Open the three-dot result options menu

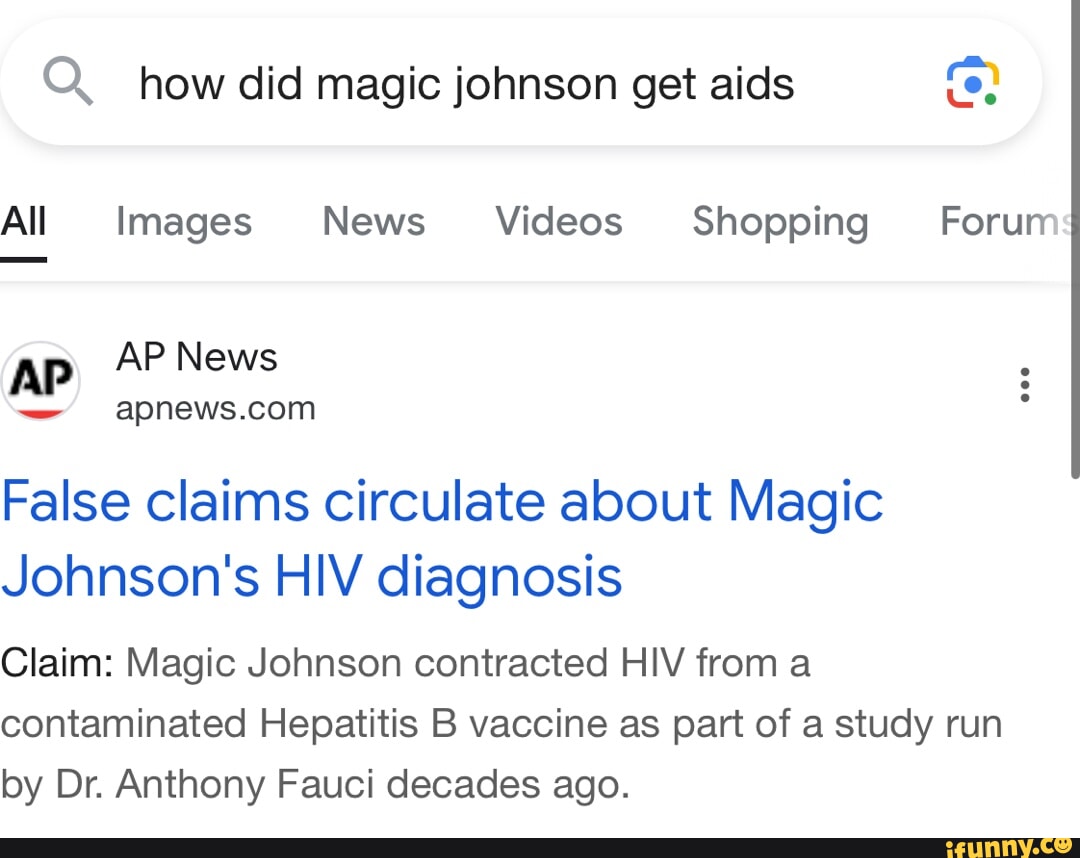(1023, 384)
